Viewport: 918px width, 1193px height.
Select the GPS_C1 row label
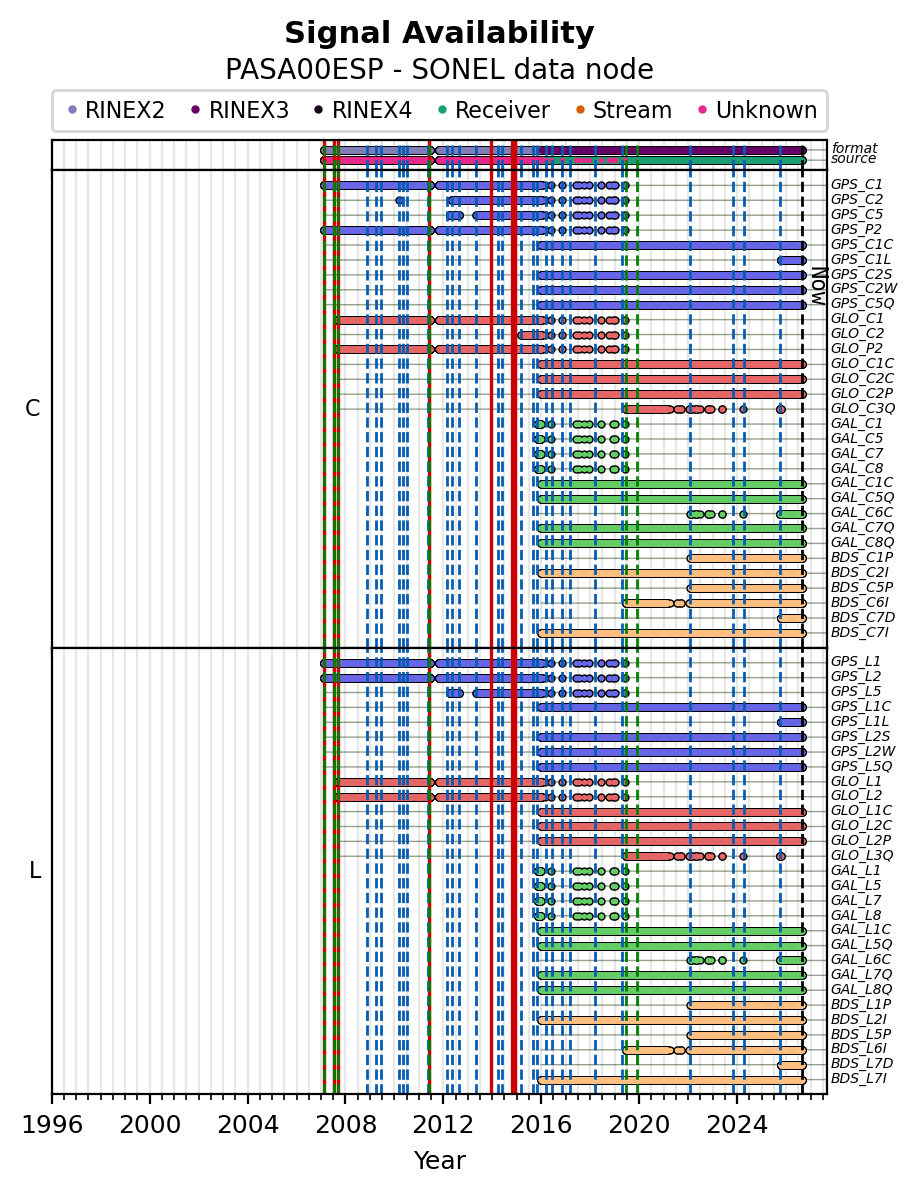click(x=856, y=184)
